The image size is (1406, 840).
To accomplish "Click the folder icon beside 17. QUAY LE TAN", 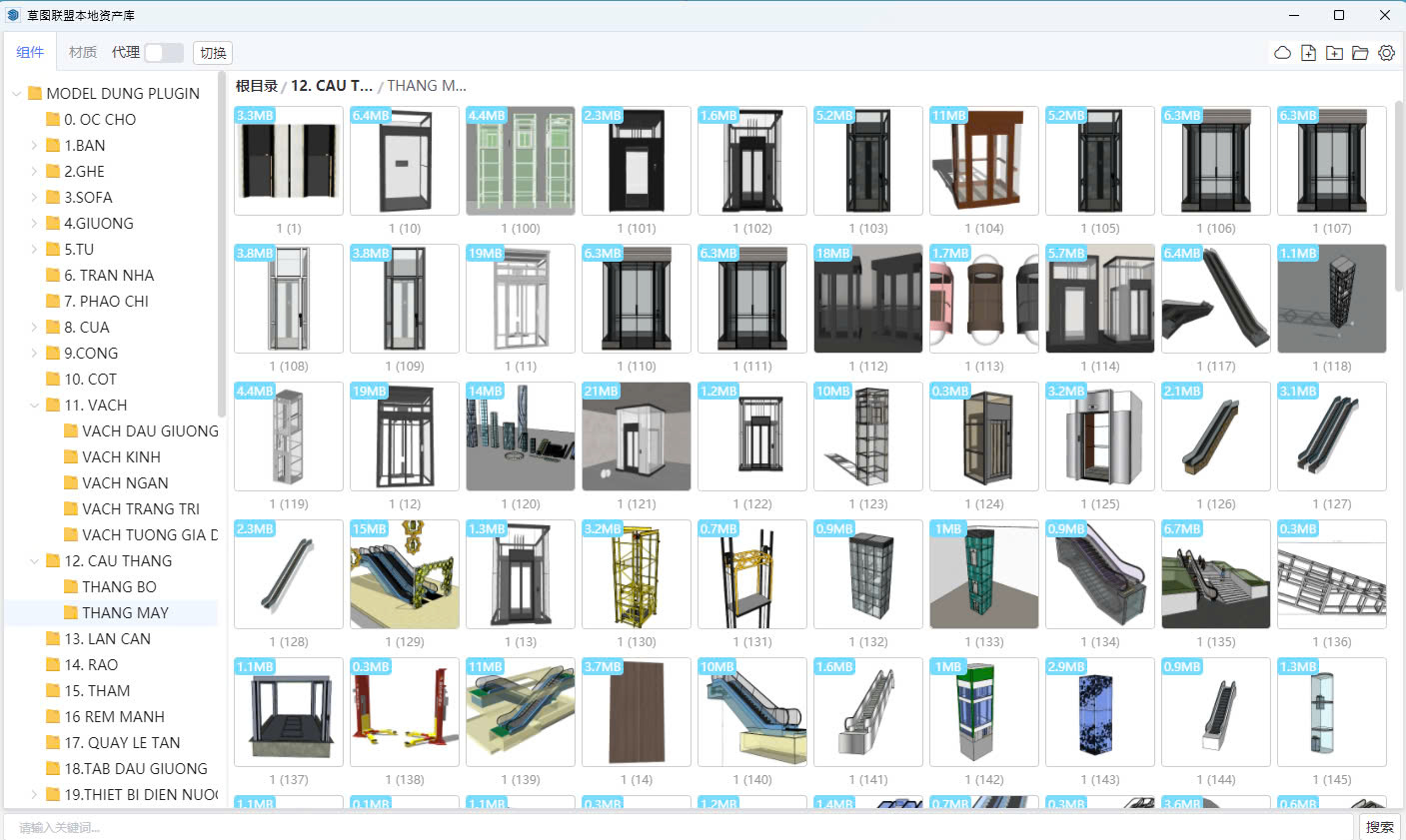I will (x=53, y=742).
